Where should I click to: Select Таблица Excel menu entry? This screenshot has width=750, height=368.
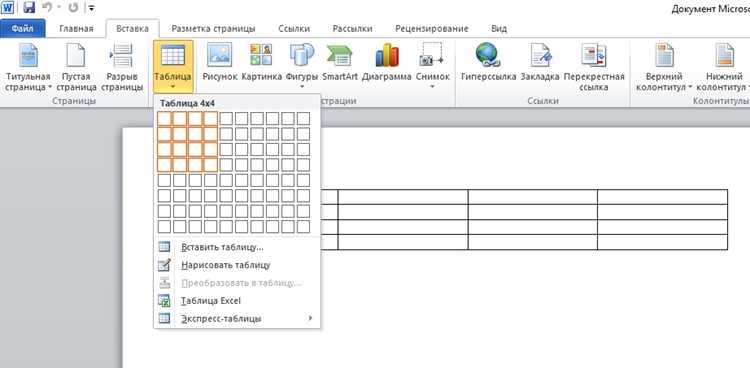coord(237,301)
